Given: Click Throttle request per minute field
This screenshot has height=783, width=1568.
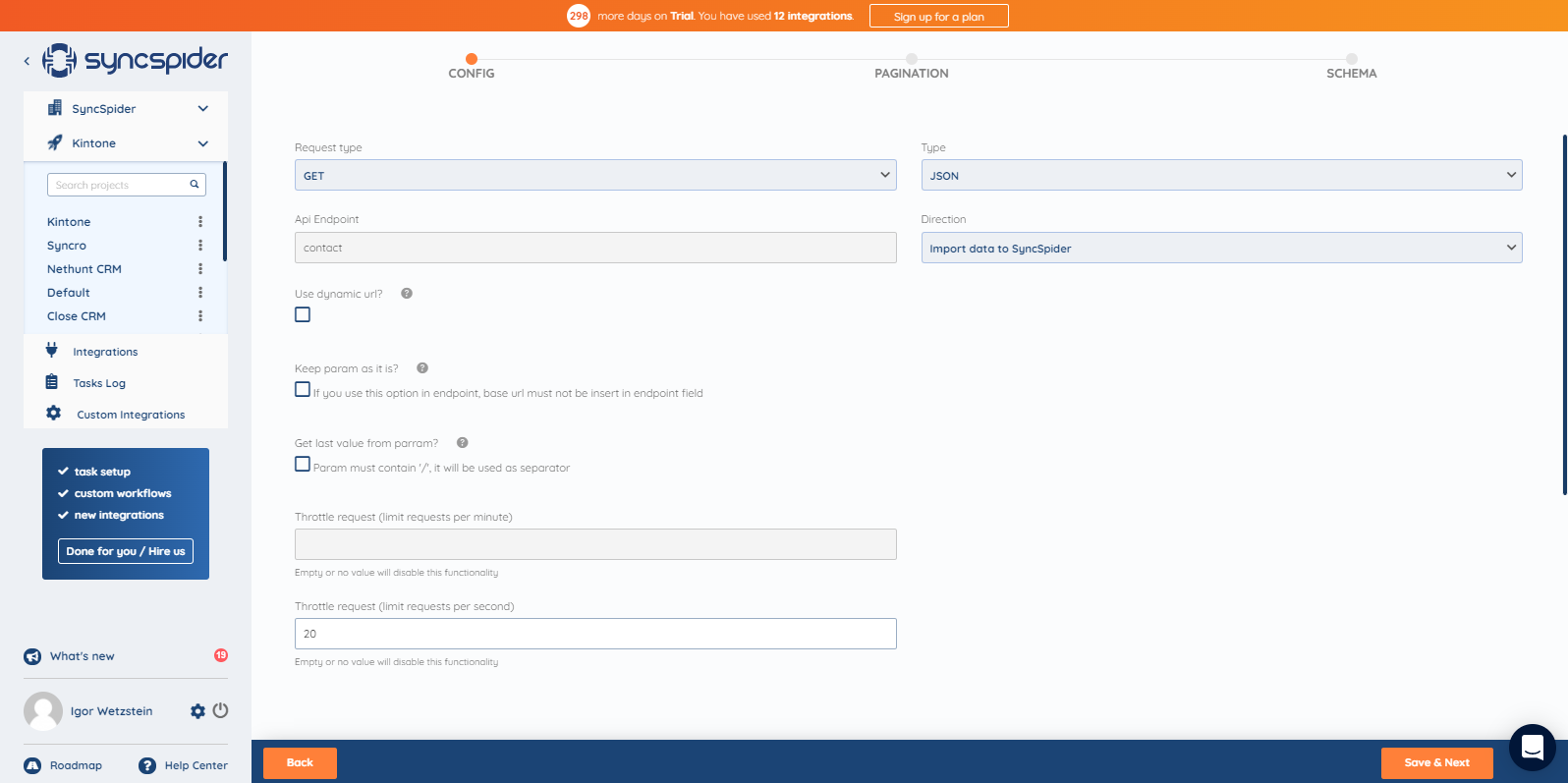Looking at the screenshot, I should [595, 544].
